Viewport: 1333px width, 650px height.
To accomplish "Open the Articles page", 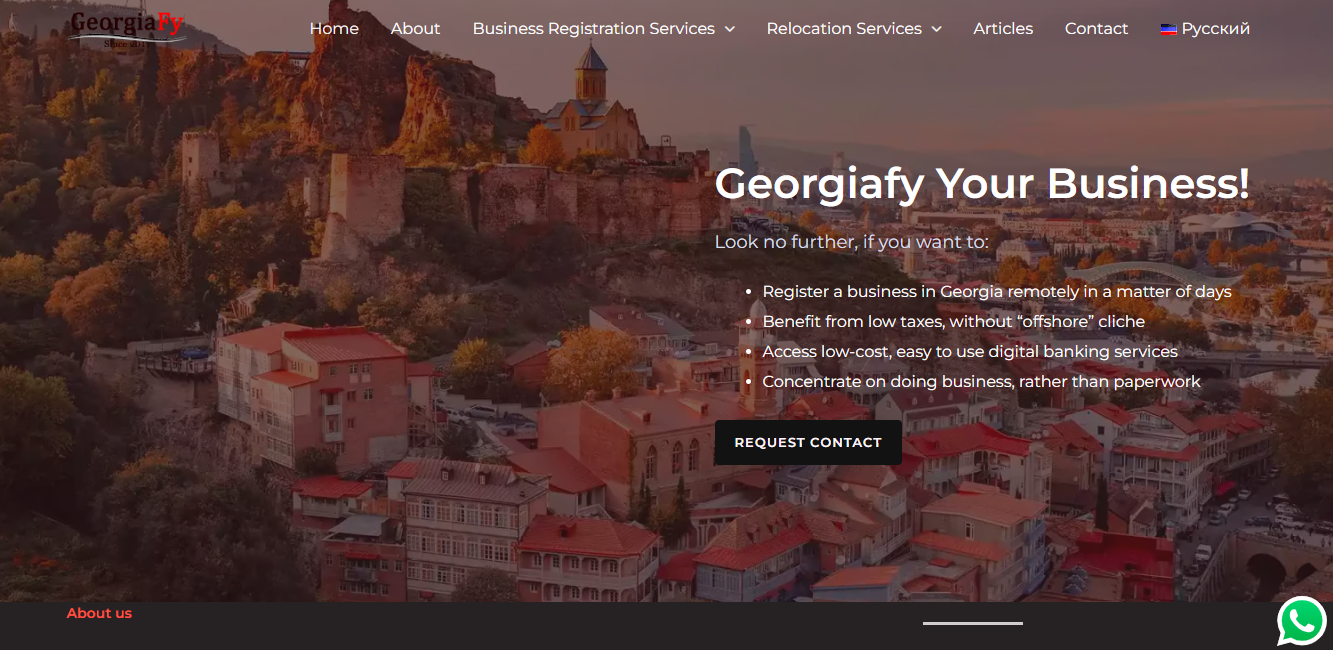I will pyautogui.click(x=1003, y=29).
